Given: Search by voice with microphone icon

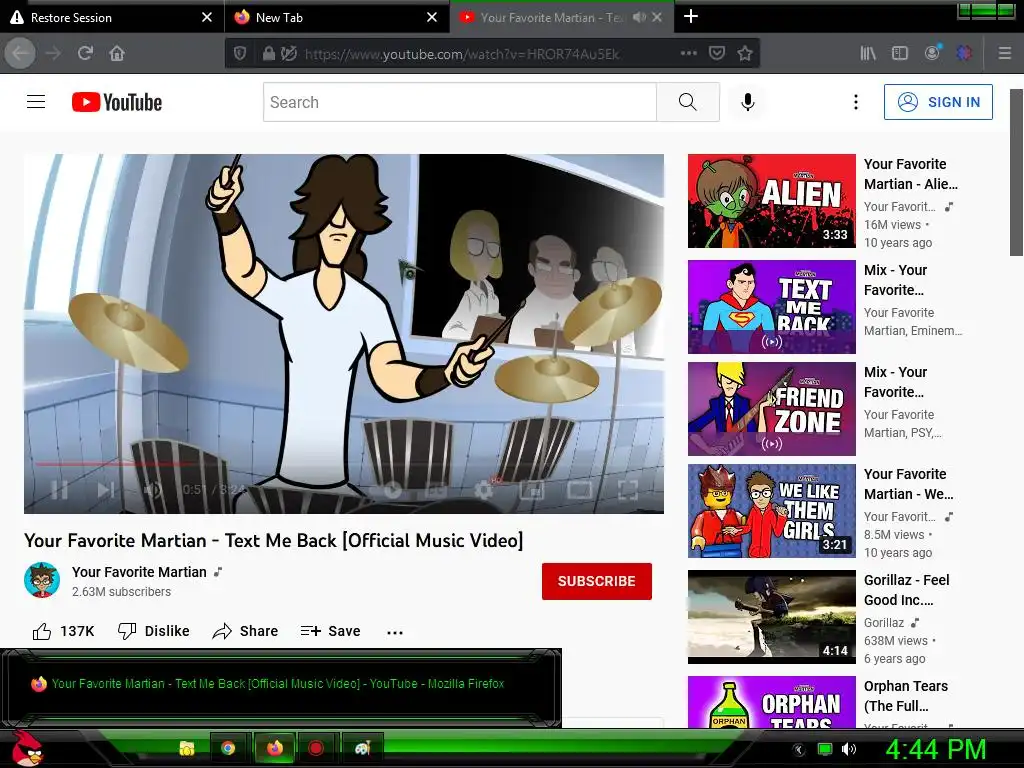Looking at the screenshot, I should [x=748, y=102].
